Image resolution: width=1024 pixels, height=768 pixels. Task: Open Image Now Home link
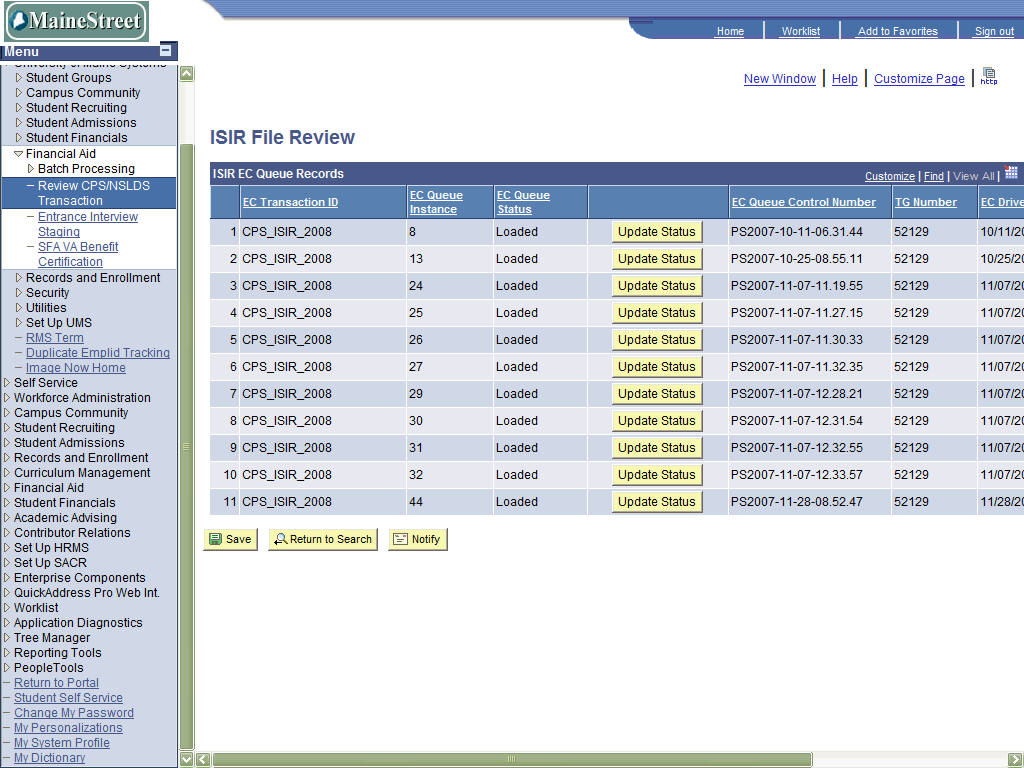pyautogui.click(x=76, y=368)
